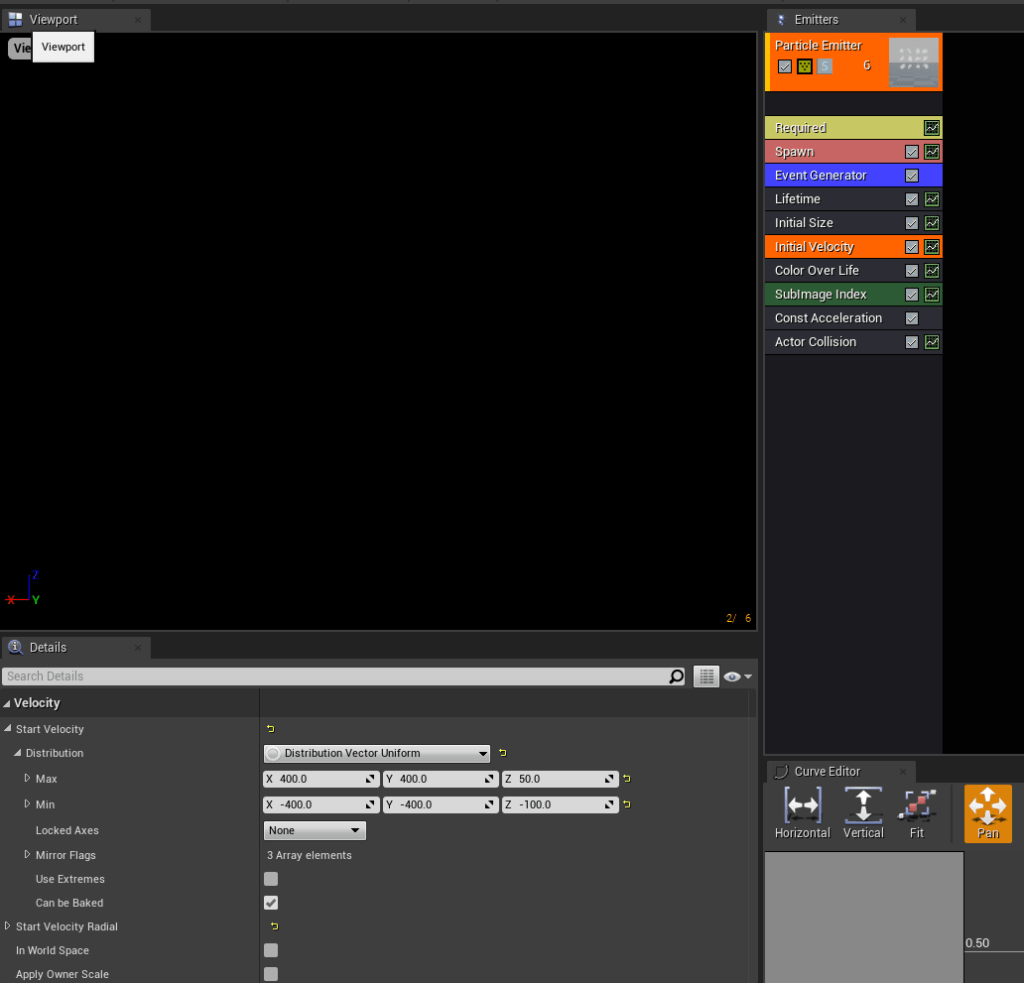
Task: Open the Locked Axes None dropdown
Action: coord(315,830)
